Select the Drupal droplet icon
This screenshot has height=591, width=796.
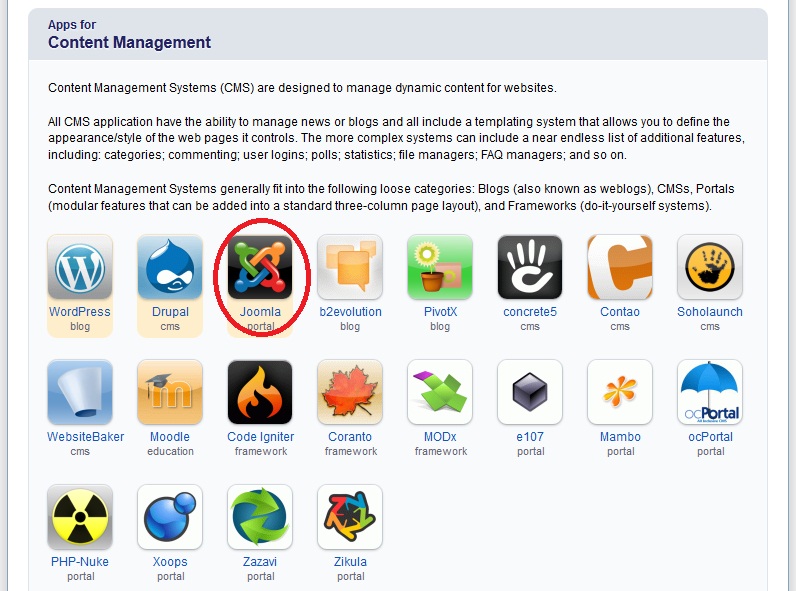[170, 267]
